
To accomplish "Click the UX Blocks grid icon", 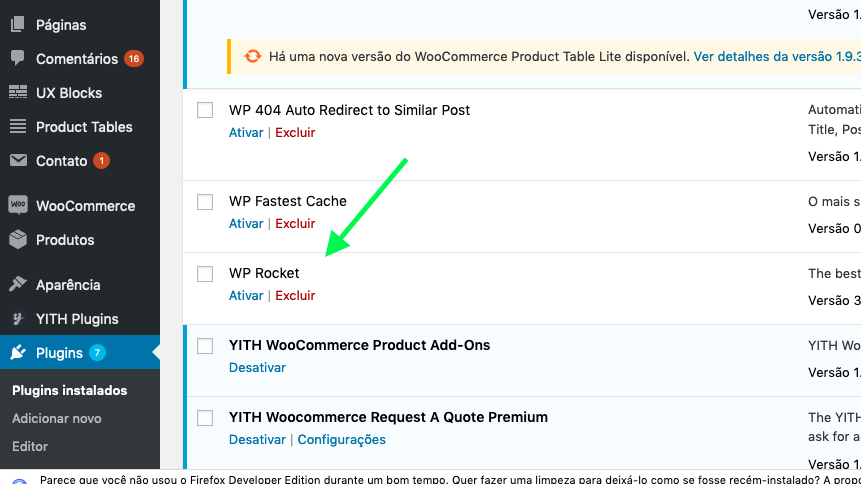I will click(x=18, y=92).
